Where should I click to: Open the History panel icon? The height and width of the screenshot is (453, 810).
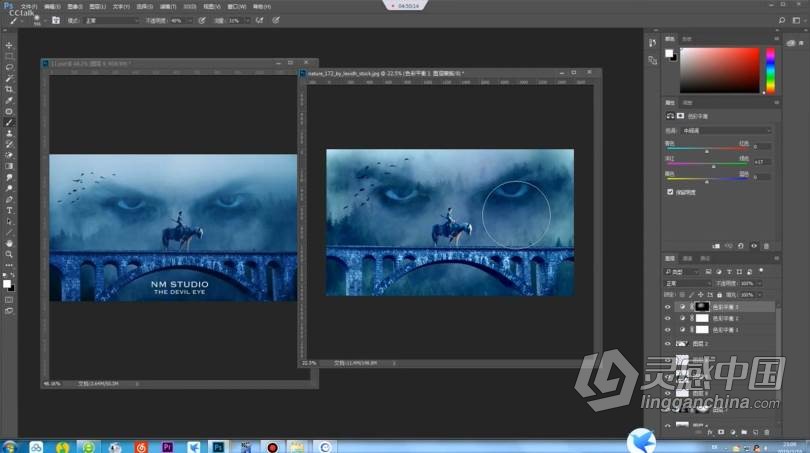[652, 43]
